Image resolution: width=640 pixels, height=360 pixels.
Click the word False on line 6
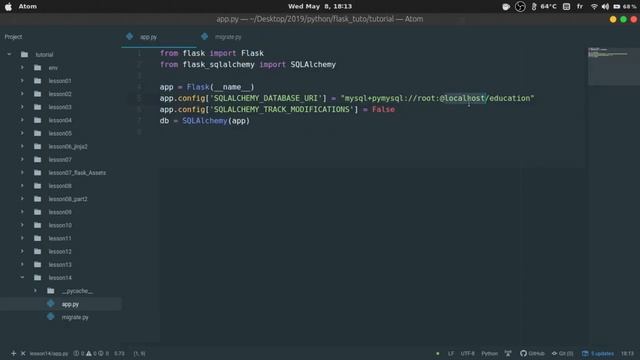click(383, 109)
